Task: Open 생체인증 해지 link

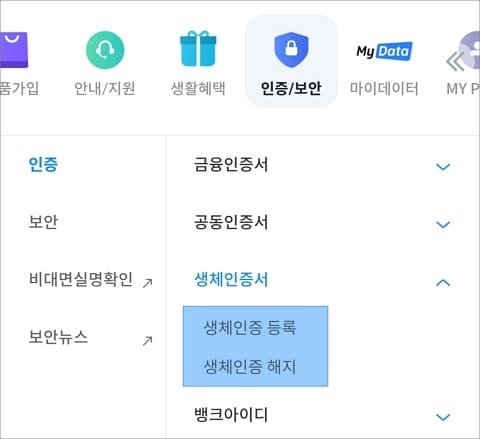Action: [250, 366]
